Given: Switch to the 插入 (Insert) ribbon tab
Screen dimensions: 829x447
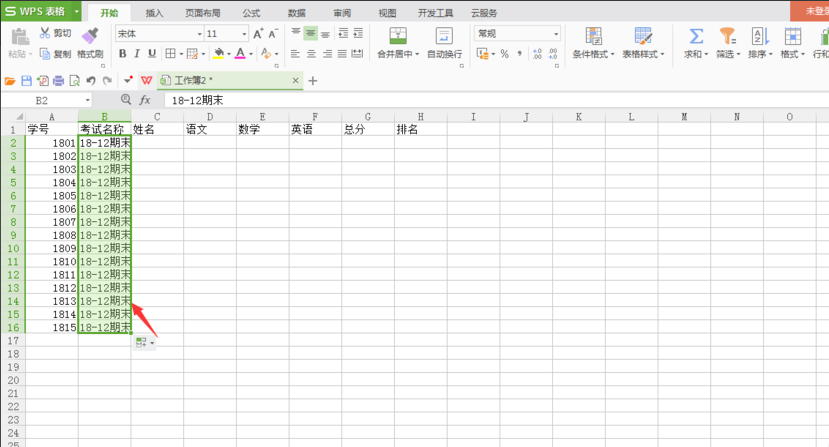Looking at the screenshot, I should coord(154,13).
